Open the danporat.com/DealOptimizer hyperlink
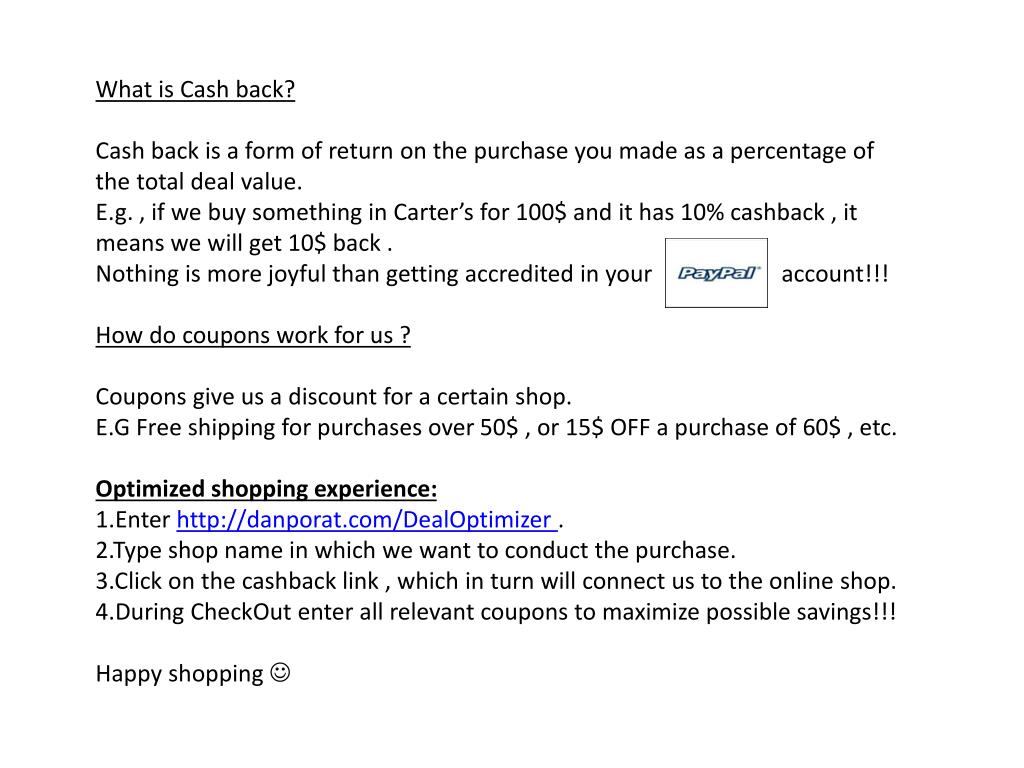This screenshot has height=768, width=1024. (366, 520)
